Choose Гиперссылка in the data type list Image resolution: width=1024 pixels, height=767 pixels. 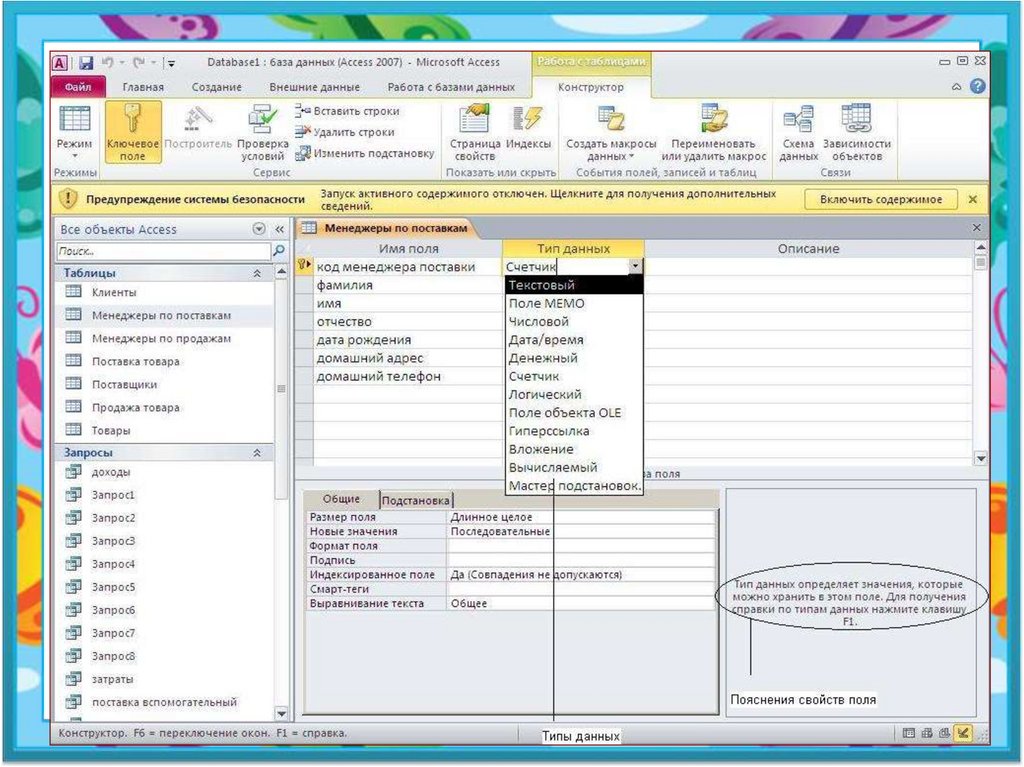coord(574,431)
